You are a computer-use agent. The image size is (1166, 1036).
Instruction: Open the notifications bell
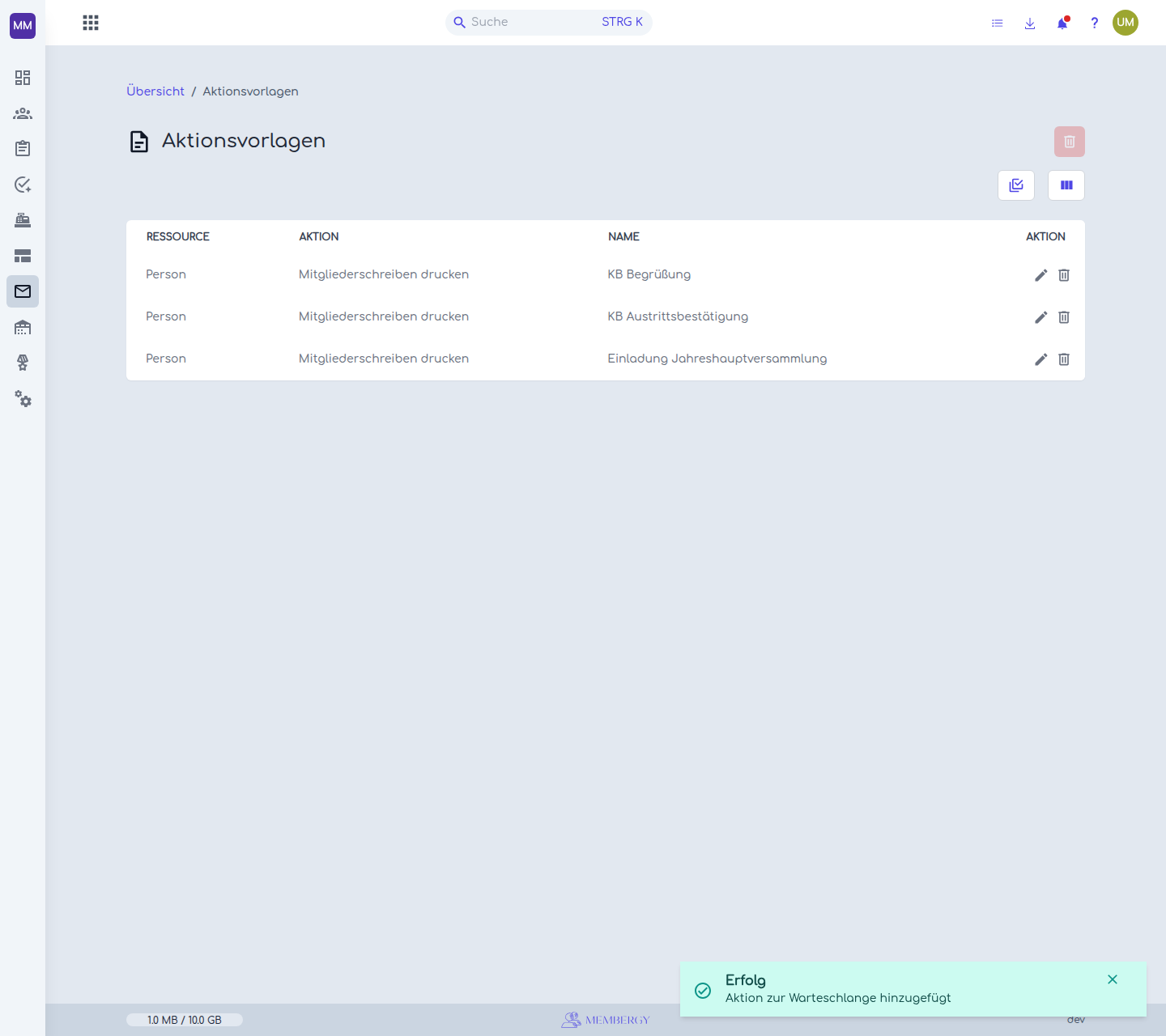tap(1062, 23)
